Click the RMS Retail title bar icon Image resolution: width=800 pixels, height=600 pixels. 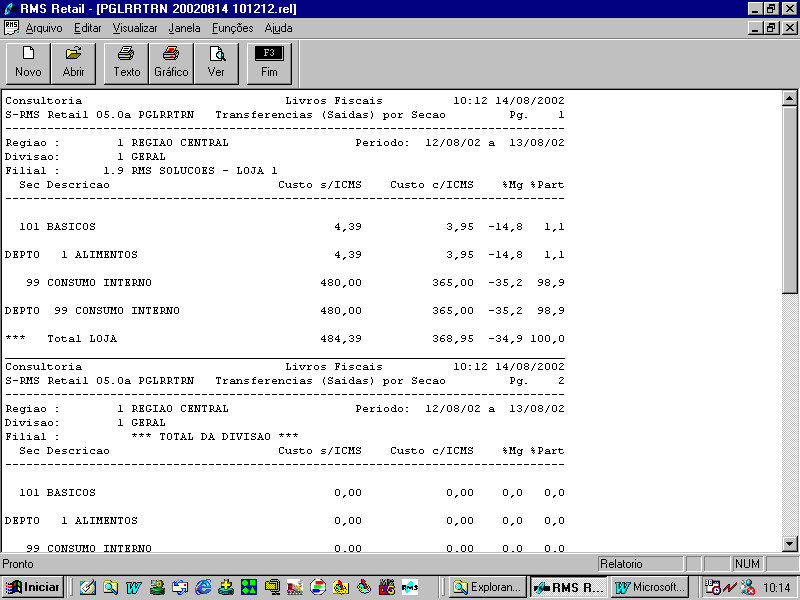coord(9,9)
